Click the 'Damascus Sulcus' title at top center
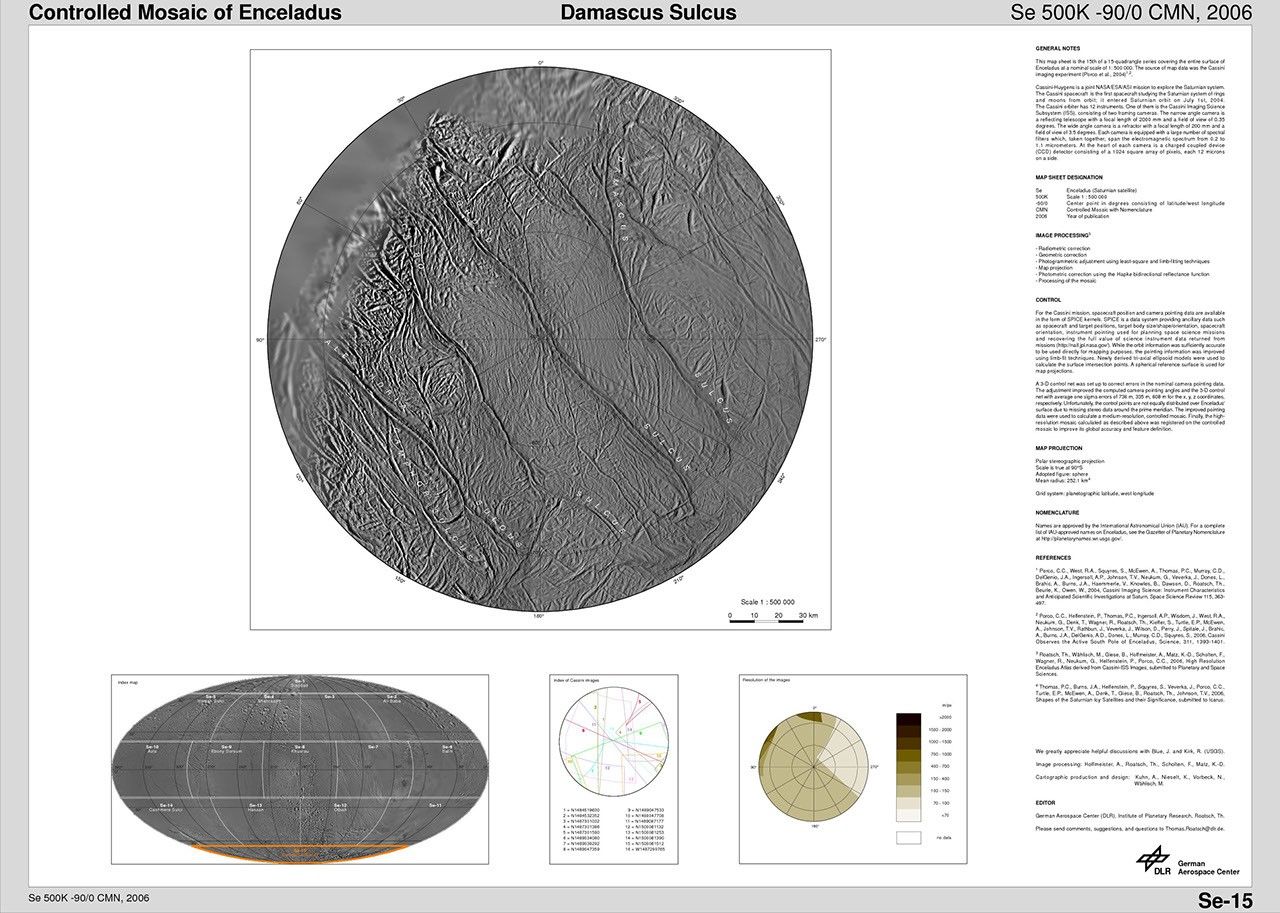The width and height of the screenshot is (1280, 913). (x=648, y=13)
